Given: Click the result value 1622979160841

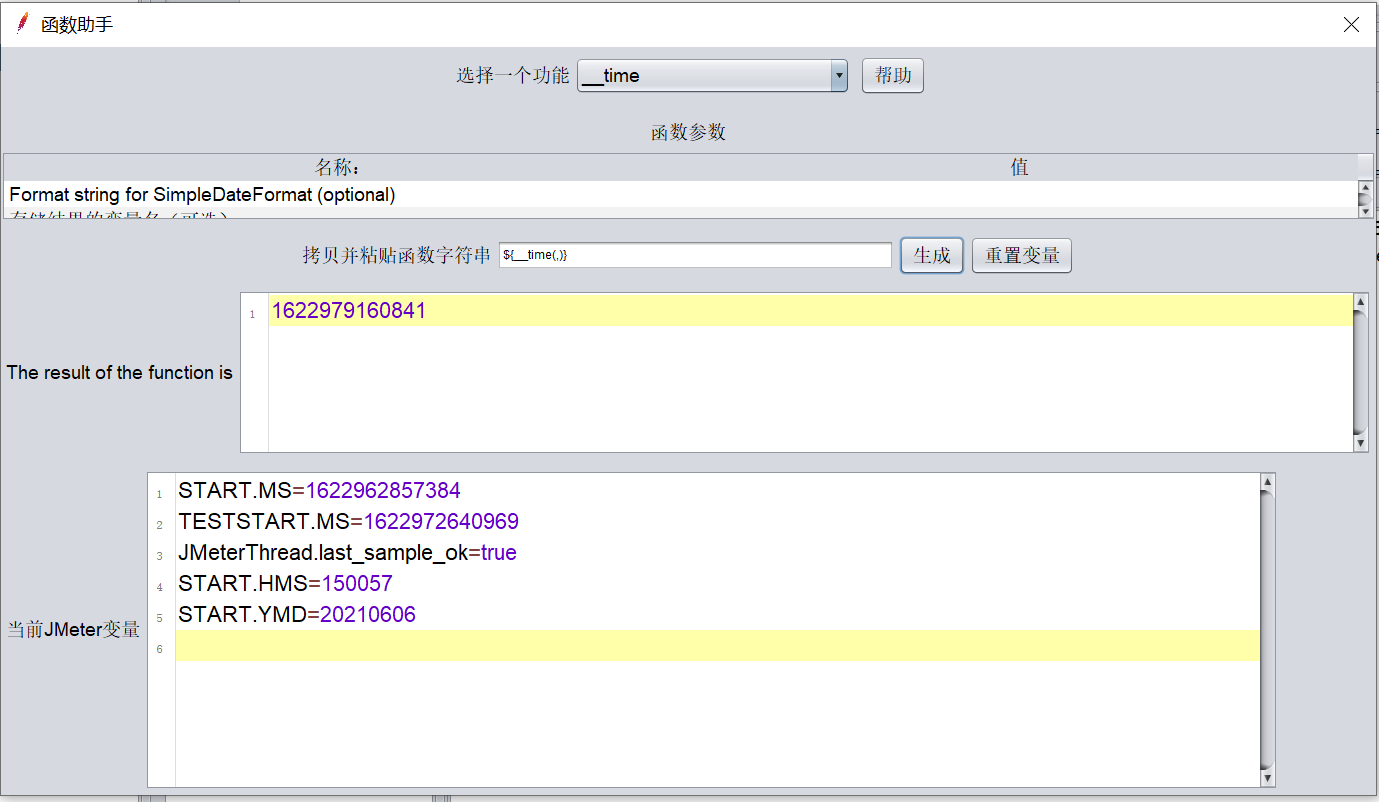Looking at the screenshot, I should point(349,311).
